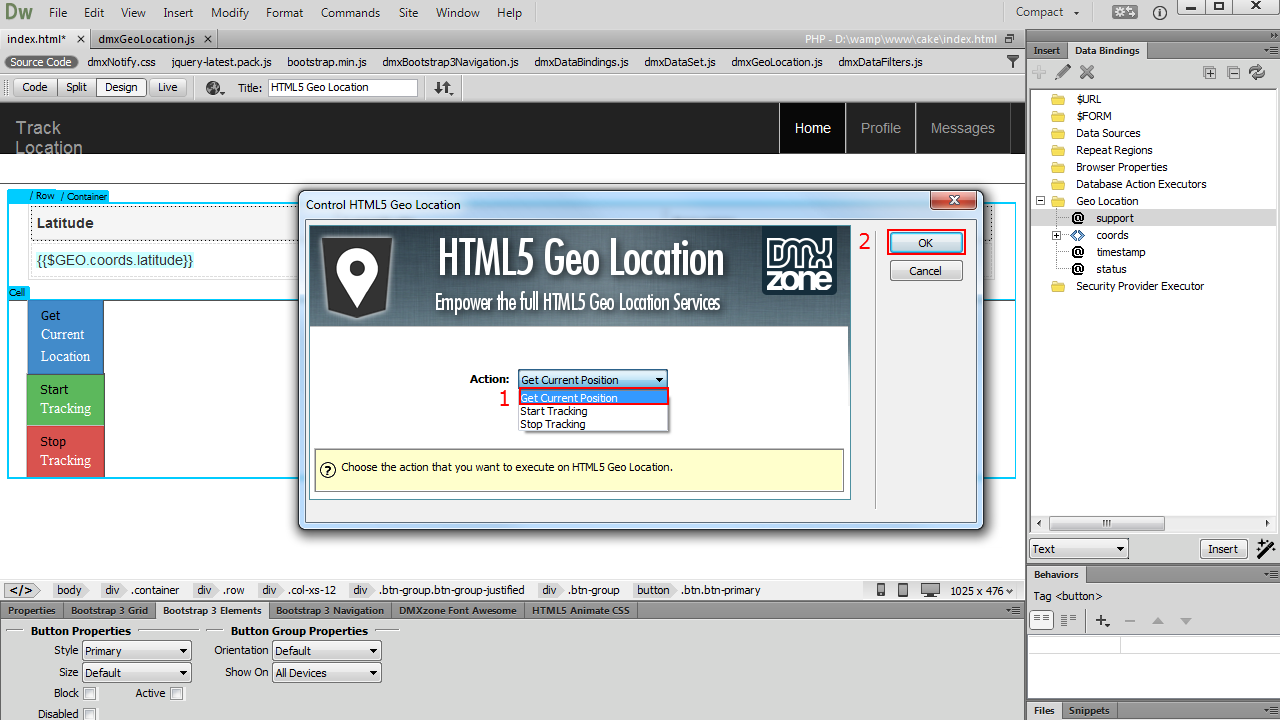
Task: Select the desktop size icon
Action: pyautogui.click(x=930, y=590)
